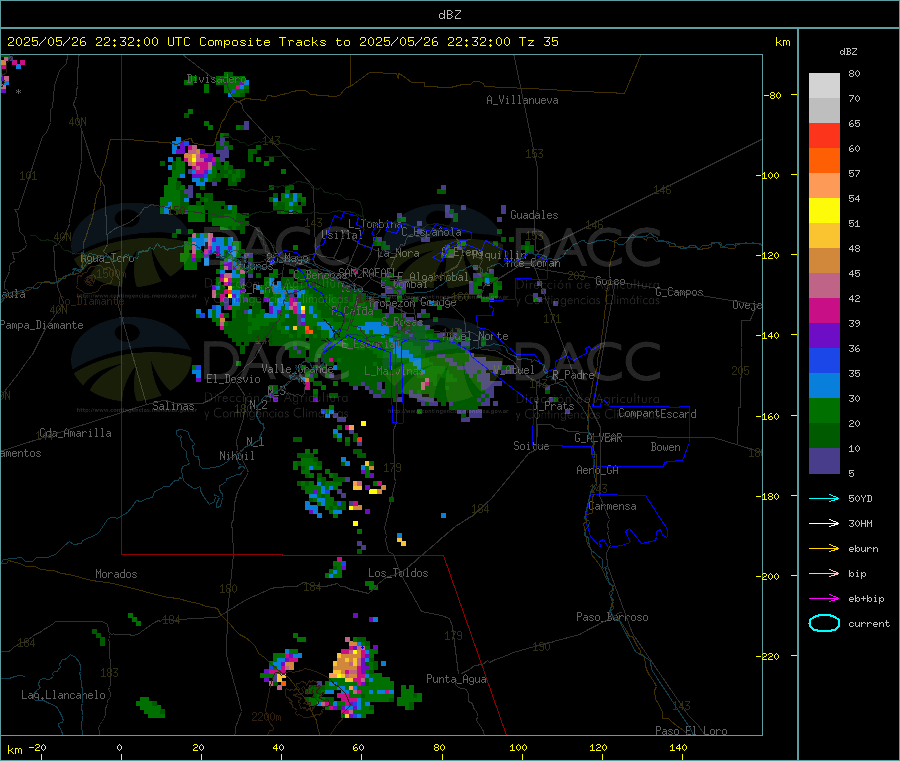Click the Punta_Agua place label
900x761 pixels.
(x=456, y=679)
